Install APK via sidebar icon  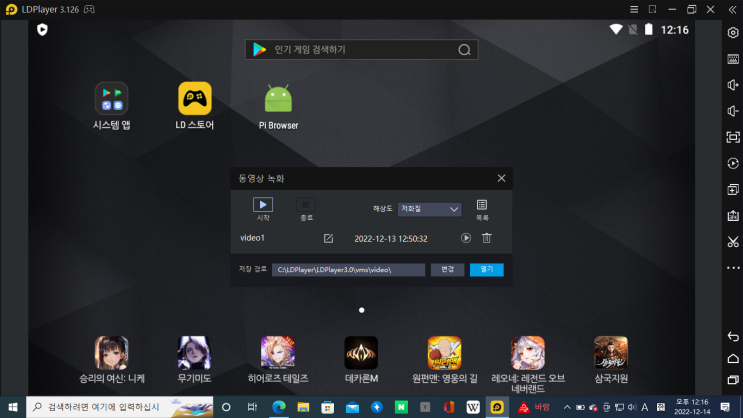(x=733, y=216)
